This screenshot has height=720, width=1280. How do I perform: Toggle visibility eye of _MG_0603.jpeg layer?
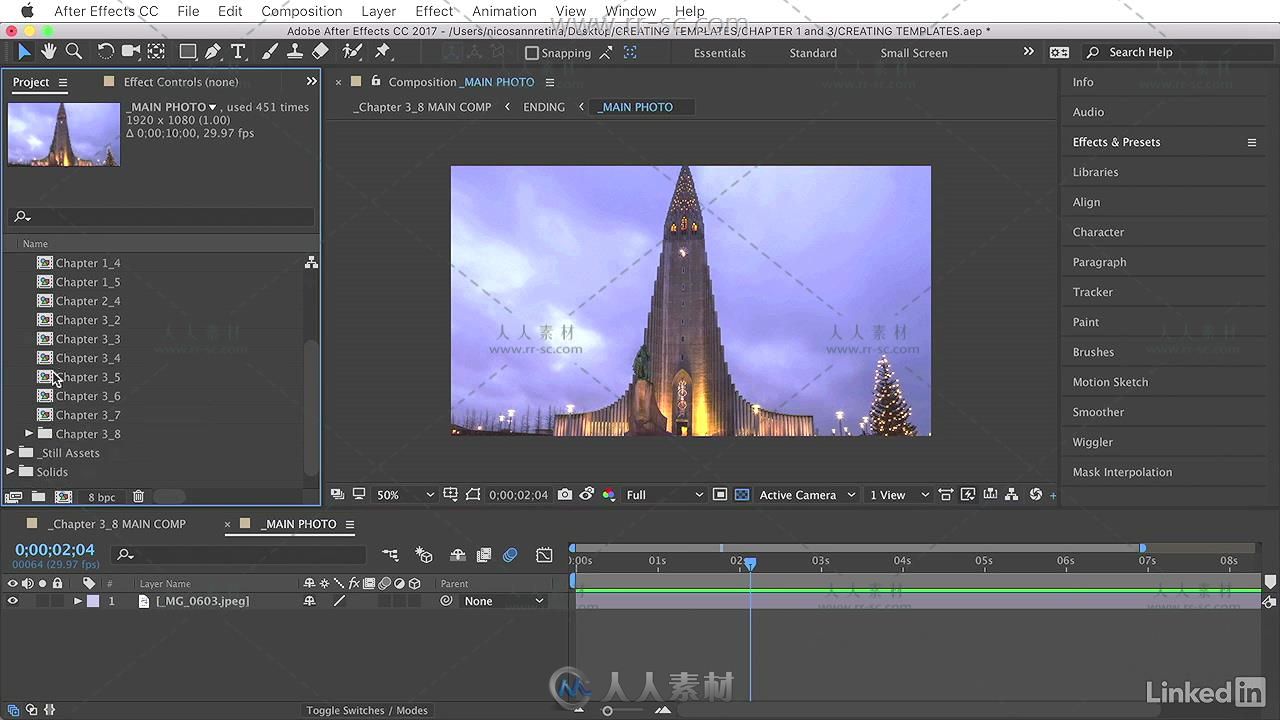[13, 602]
